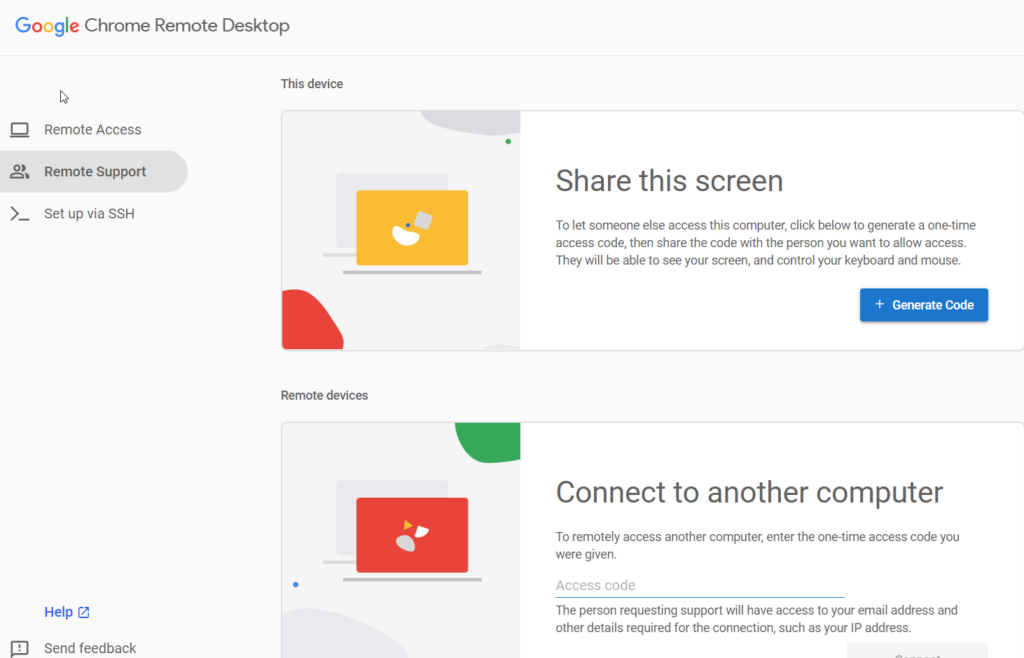
Task: Click the Generate Code button
Action: [923, 305]
